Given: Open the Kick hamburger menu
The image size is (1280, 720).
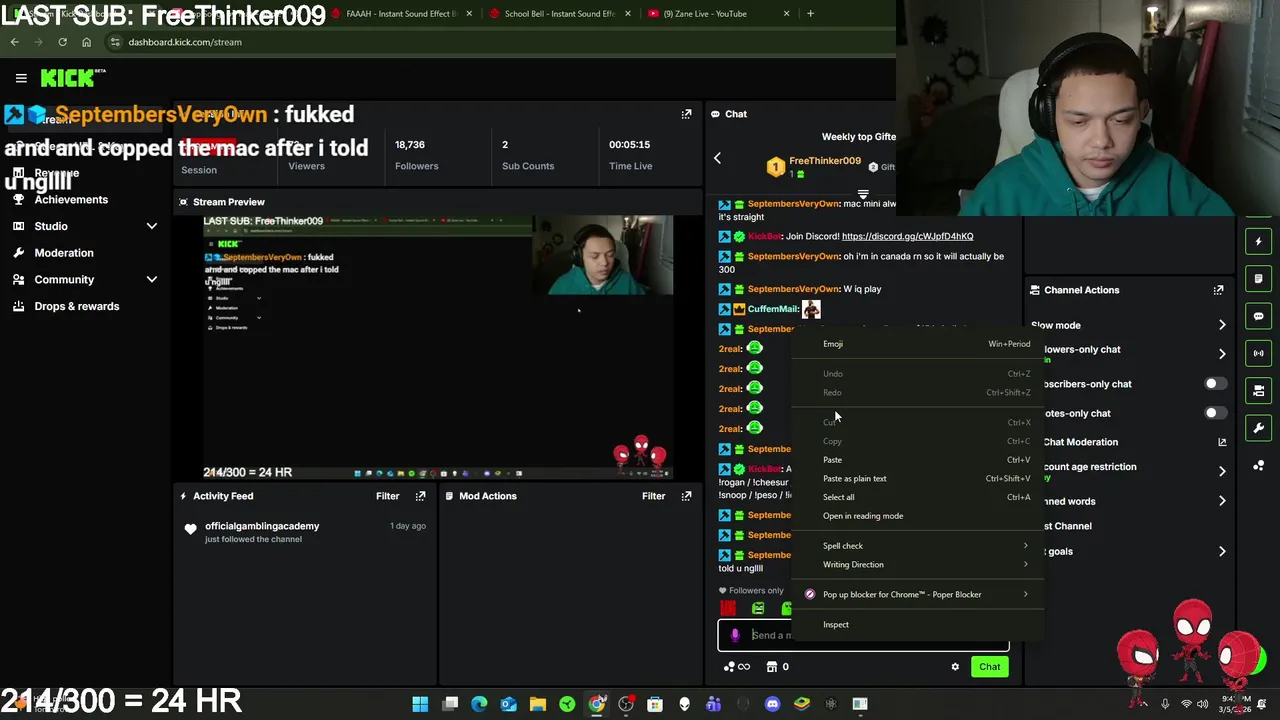Looking at the screenshot, I should 21,78.
